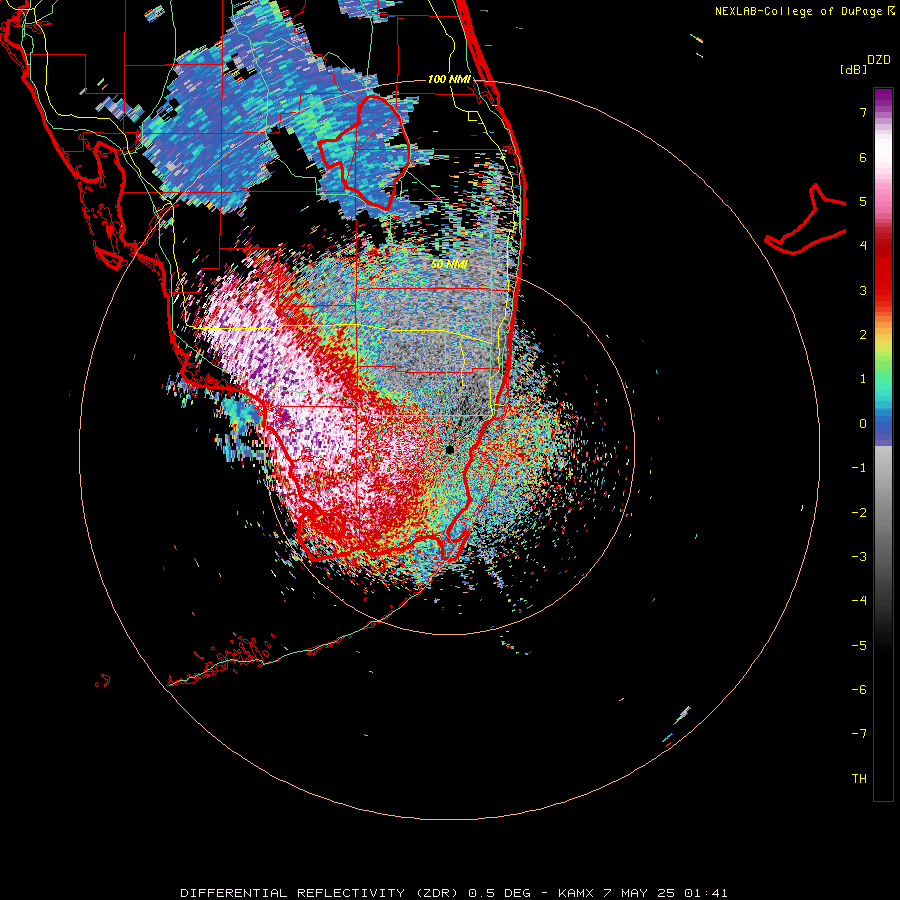This screenshot has height=900, width=900.
Task: Click the KAMX radar site black dot
Action: (450, 449)
